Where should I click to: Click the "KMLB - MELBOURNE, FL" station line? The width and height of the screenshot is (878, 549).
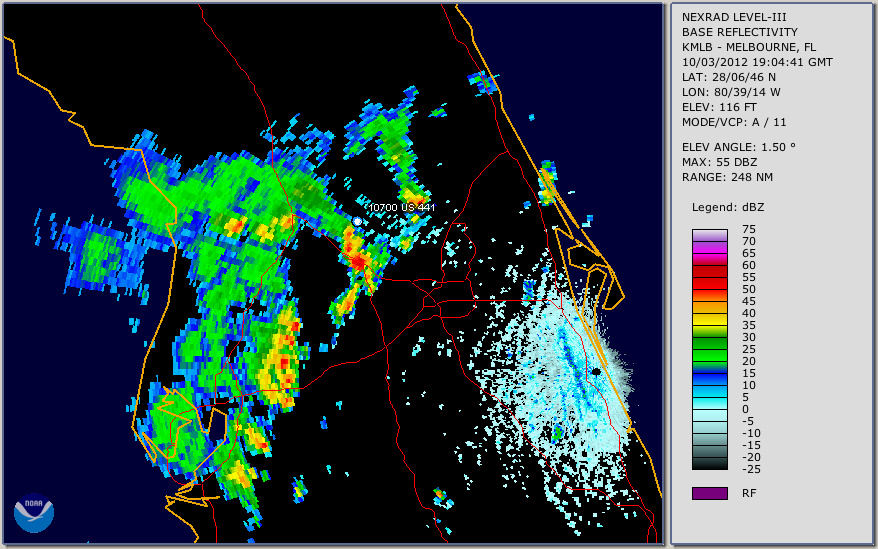click(749, 47)
